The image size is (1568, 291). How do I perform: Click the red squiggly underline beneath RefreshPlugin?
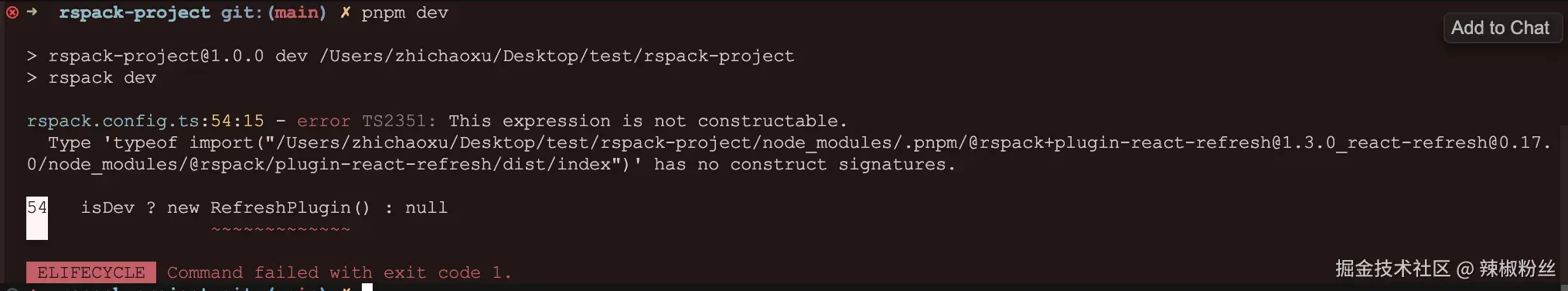pyautogui.click(x=281, y=229)
